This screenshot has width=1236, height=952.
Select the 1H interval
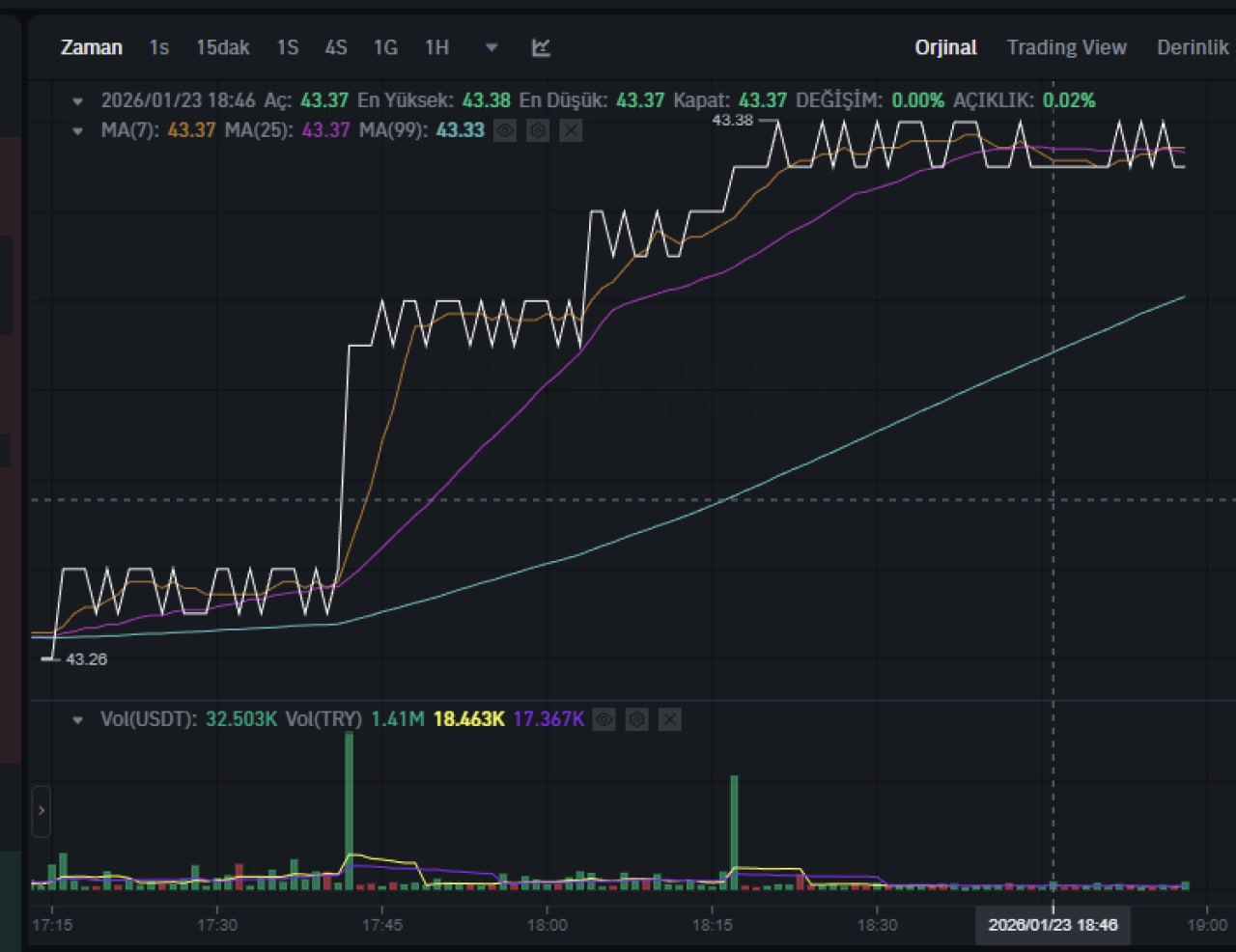click(x=436, y=47)
